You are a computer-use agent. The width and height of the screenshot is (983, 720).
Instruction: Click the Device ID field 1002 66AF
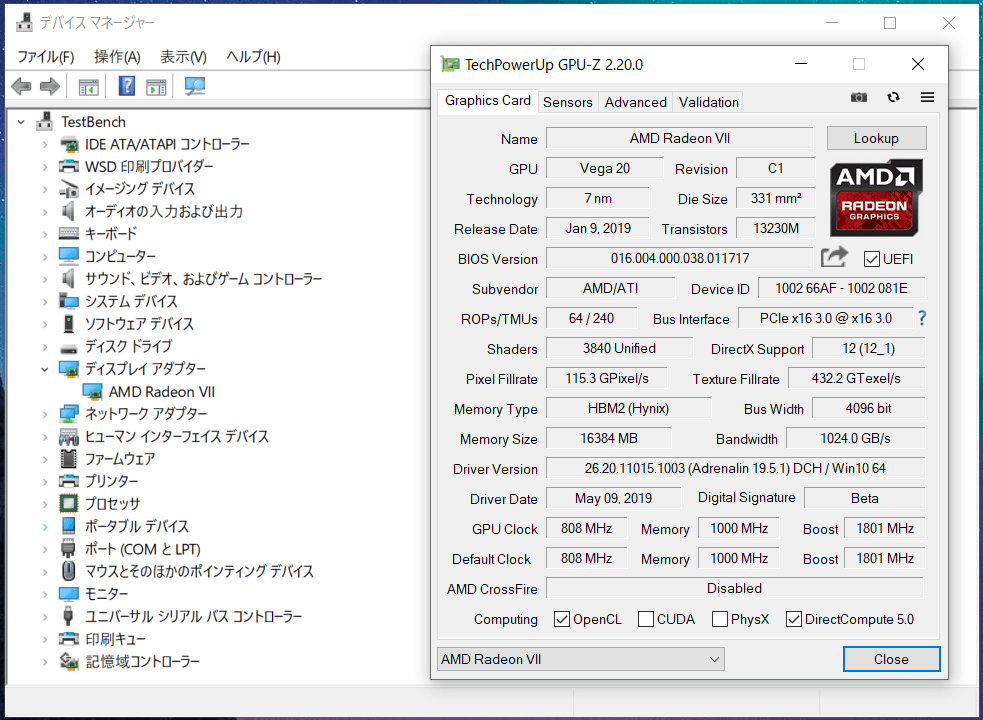click(841, 288)
